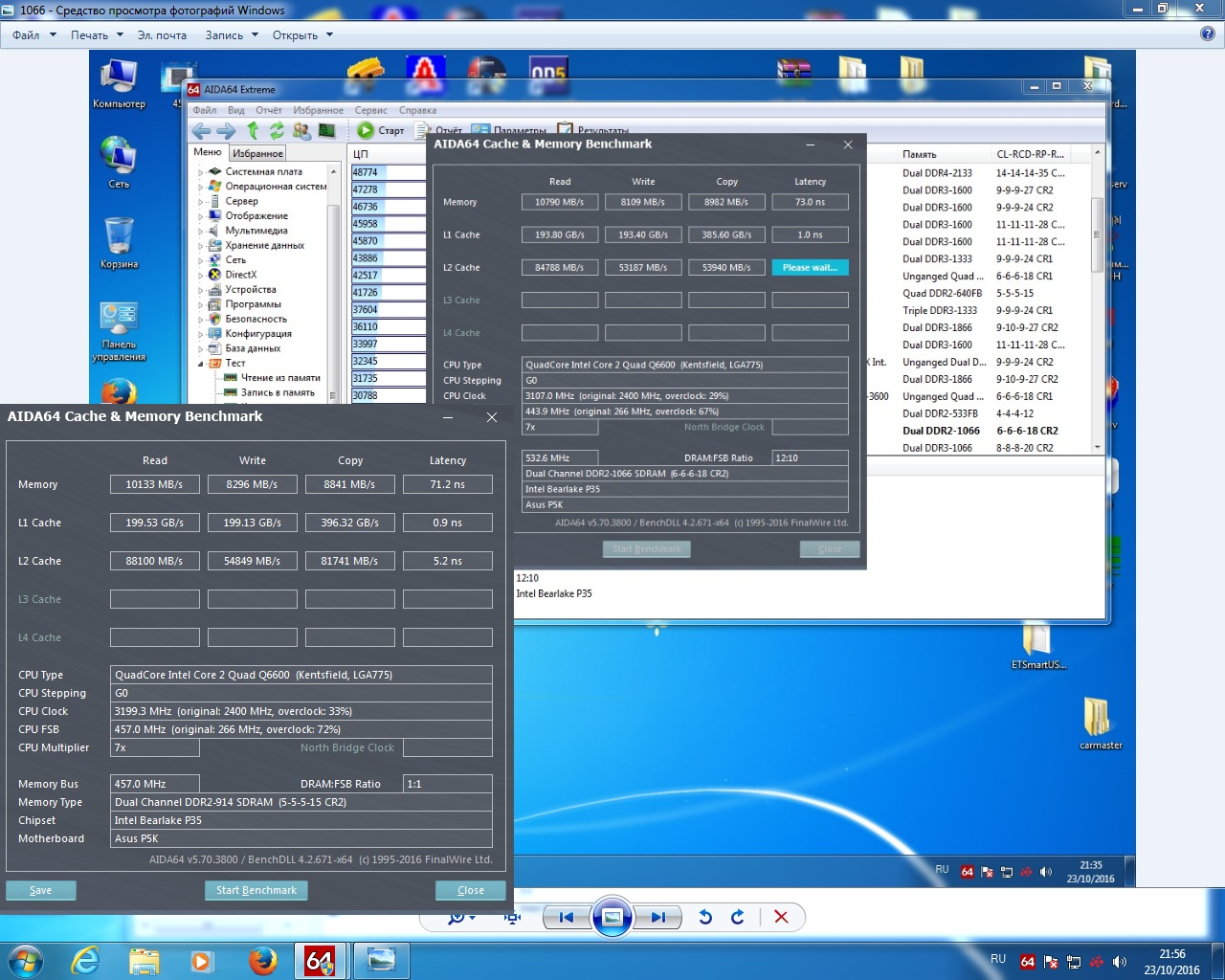Open the photo viewer zoom control
Screen dimensions: 1225x980
click(x=461, y=917)
